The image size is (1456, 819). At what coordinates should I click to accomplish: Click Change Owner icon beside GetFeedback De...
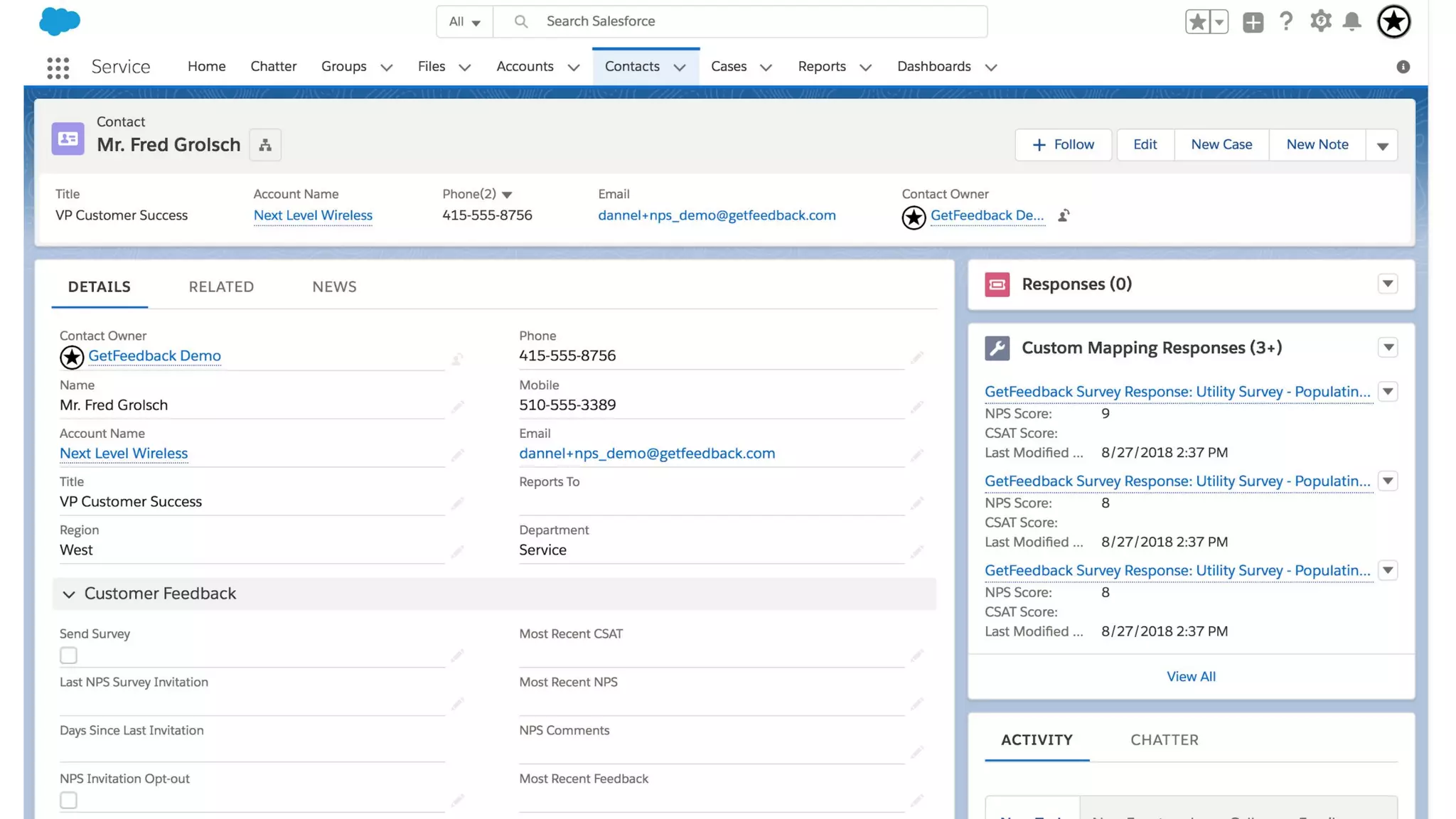[x=1064, y=215]
